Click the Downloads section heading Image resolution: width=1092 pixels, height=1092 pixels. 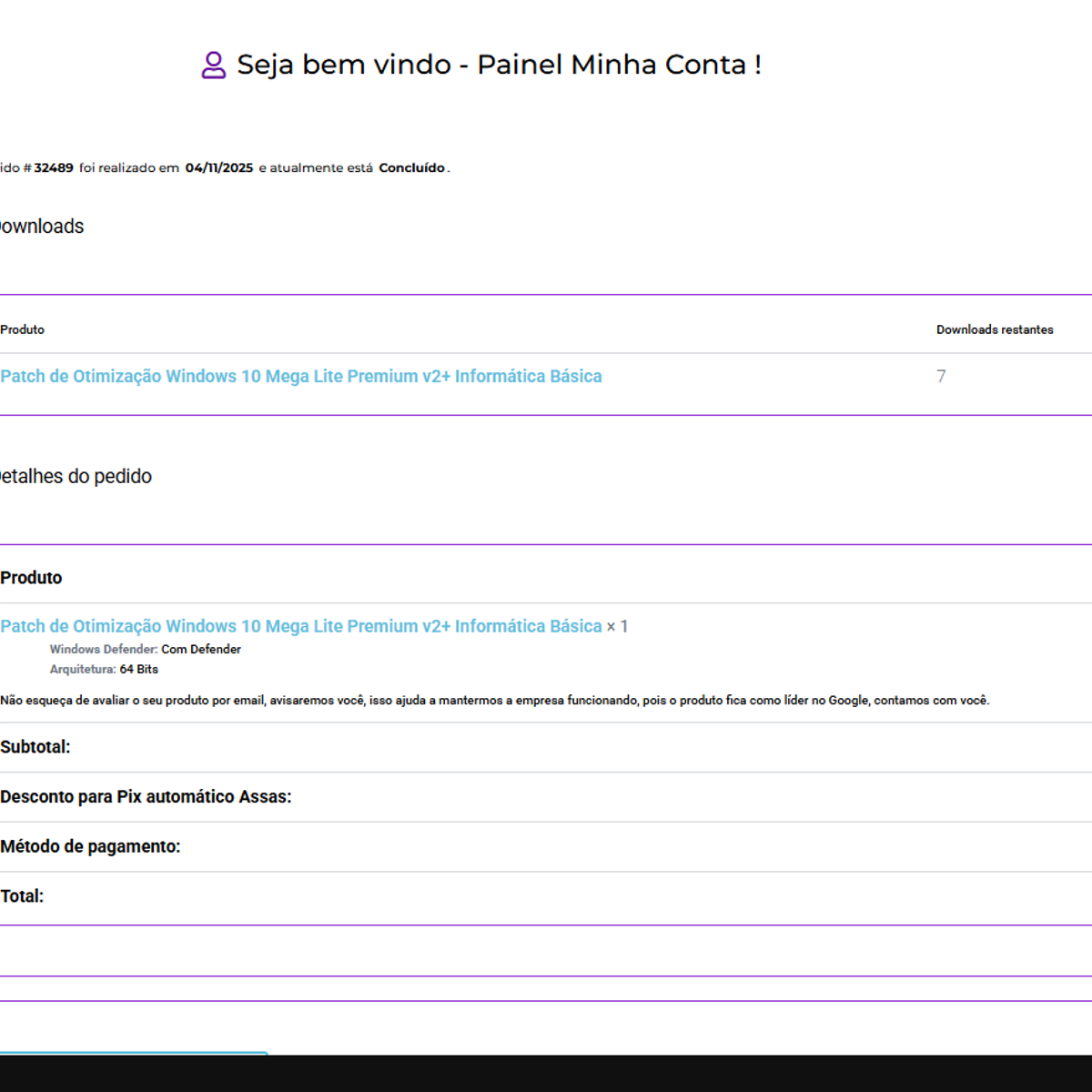coord(42,227)
